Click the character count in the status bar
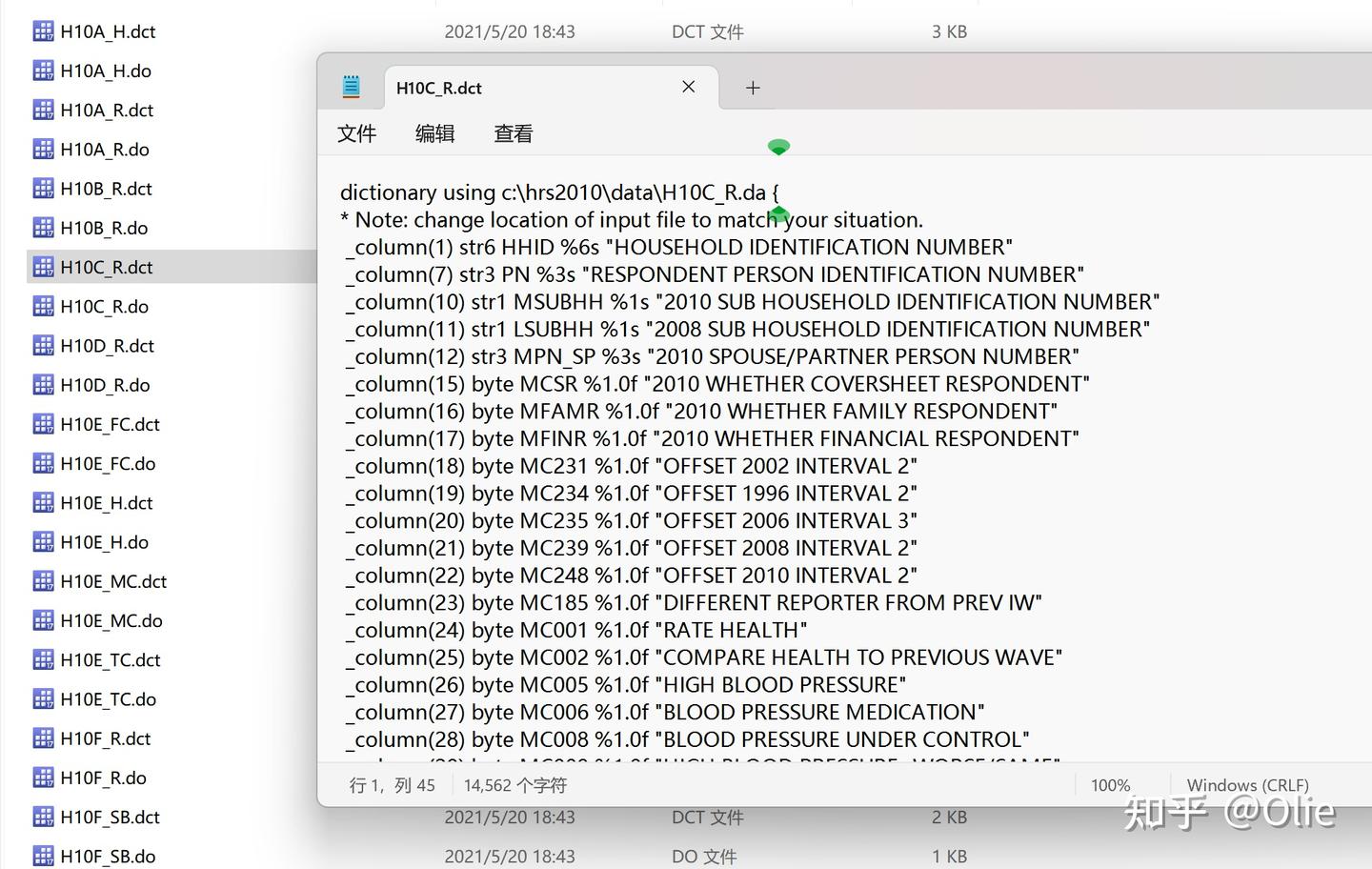This screenshot has height=869, width=1372. tap(513, 784)
